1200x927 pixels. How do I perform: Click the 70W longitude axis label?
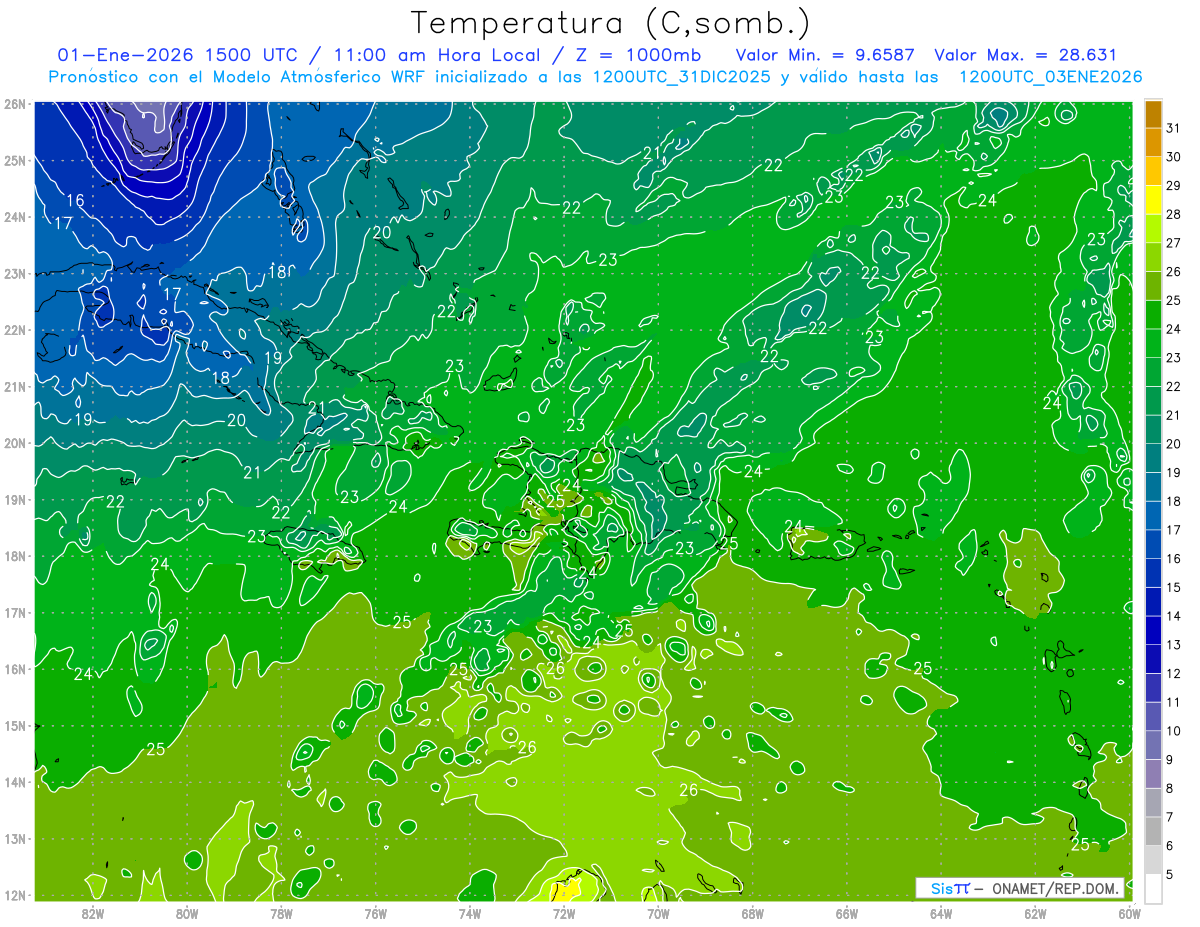coord(658,913)
